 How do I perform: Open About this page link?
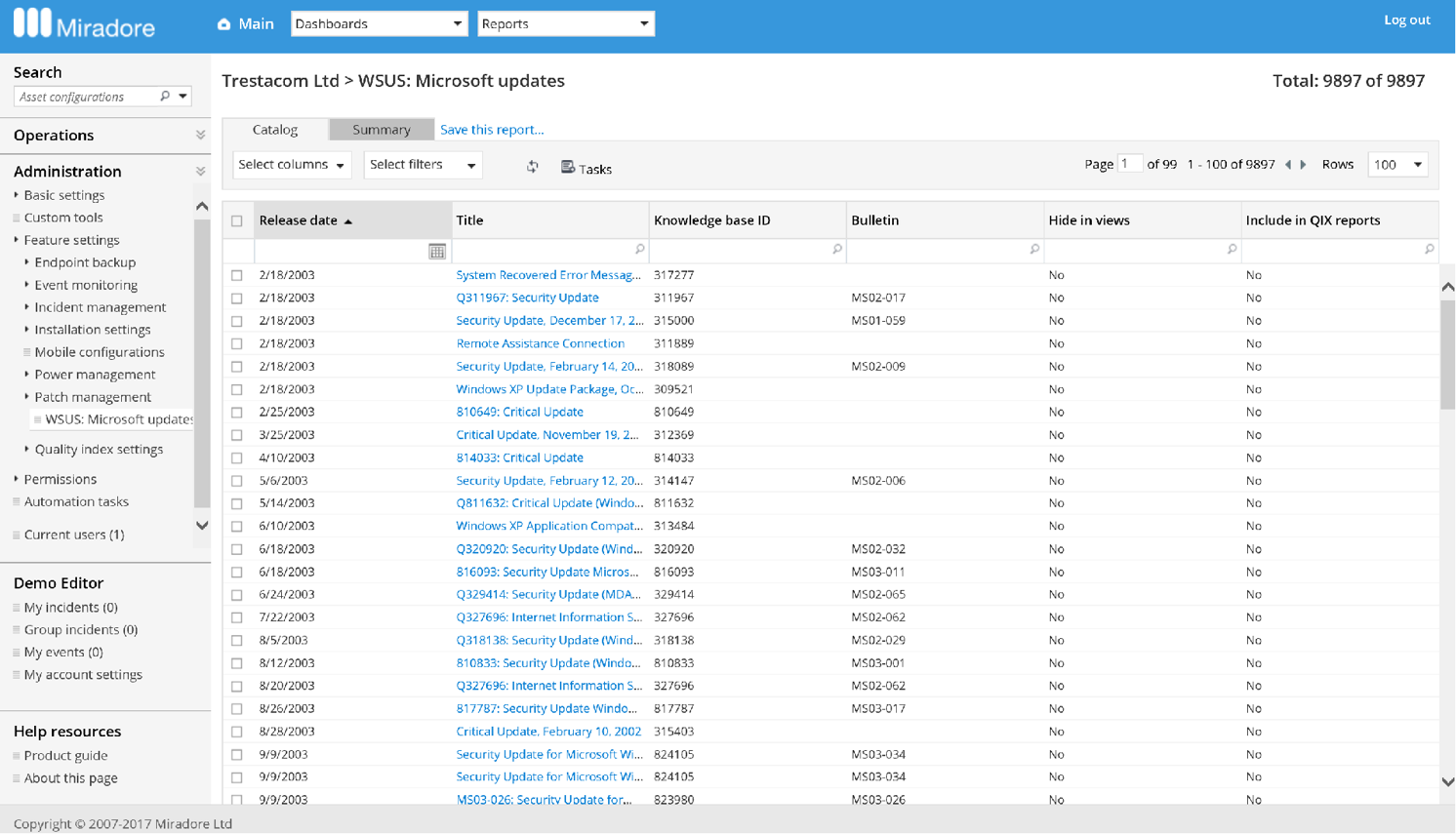click(70, 778)
